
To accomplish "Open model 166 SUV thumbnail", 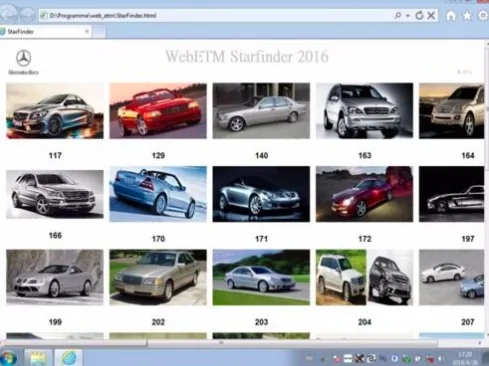I will pos(55,194).
